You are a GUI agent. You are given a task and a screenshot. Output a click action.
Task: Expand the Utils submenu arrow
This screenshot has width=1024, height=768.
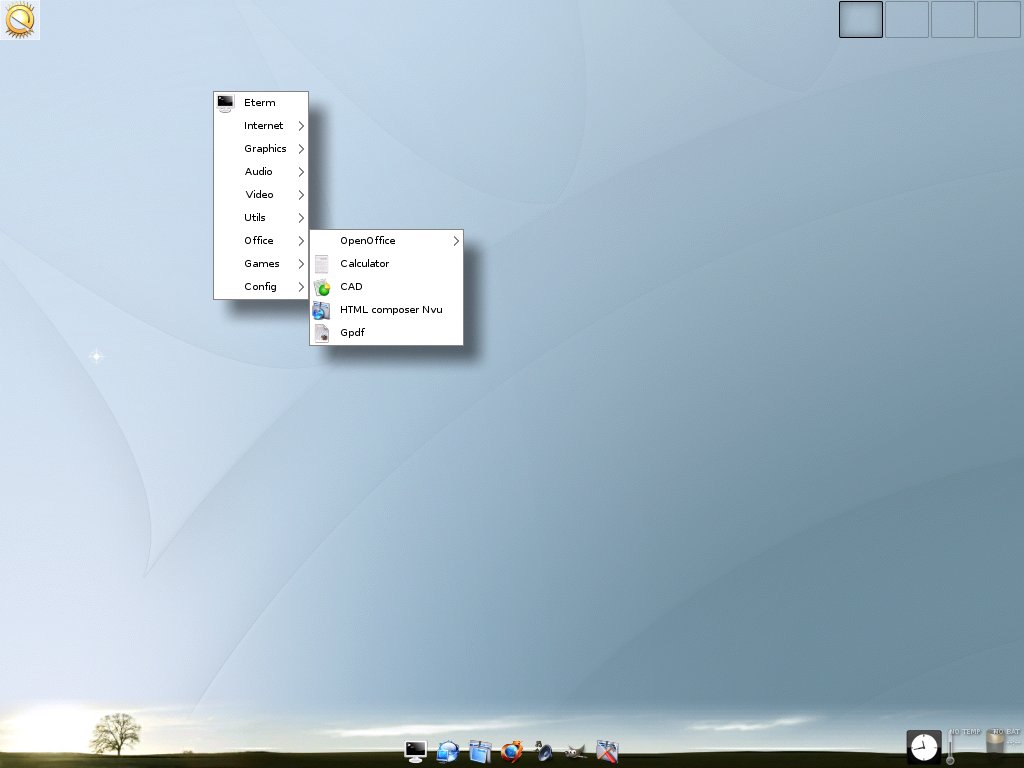(301, 217)
